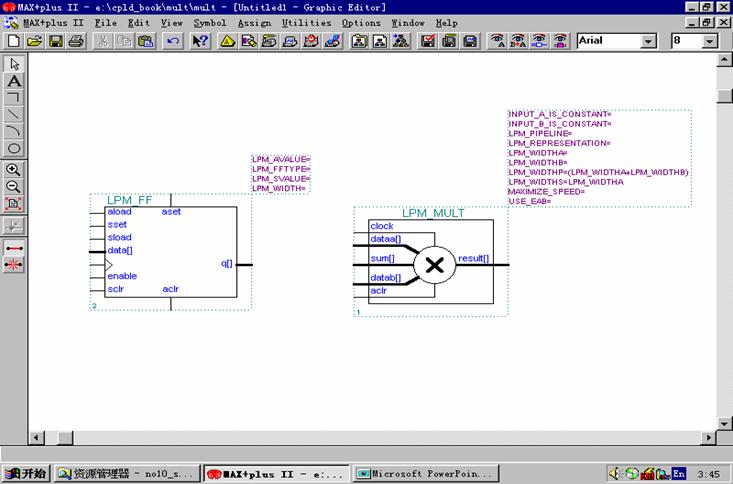
Task: Click the horizontal scrollbar left arrow
Action: point(36,438)
